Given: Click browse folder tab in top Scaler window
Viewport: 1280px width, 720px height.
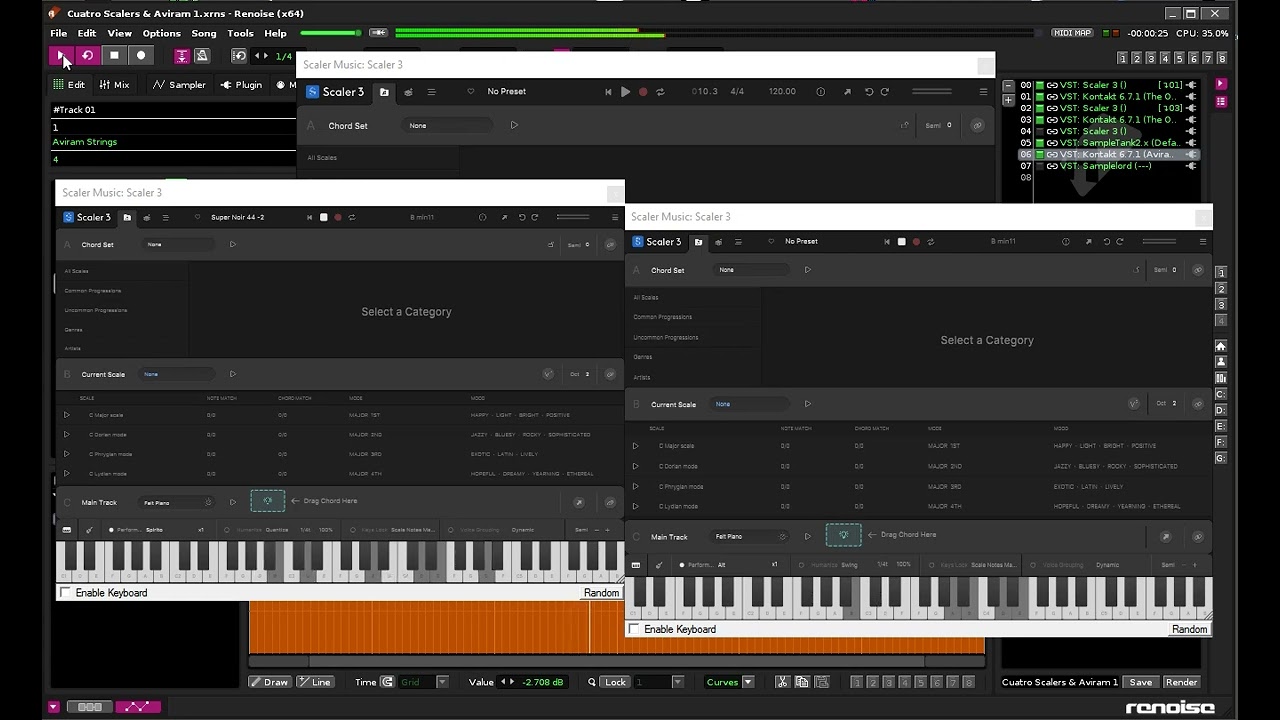Looking at the screenshot, I should point(384,92).
